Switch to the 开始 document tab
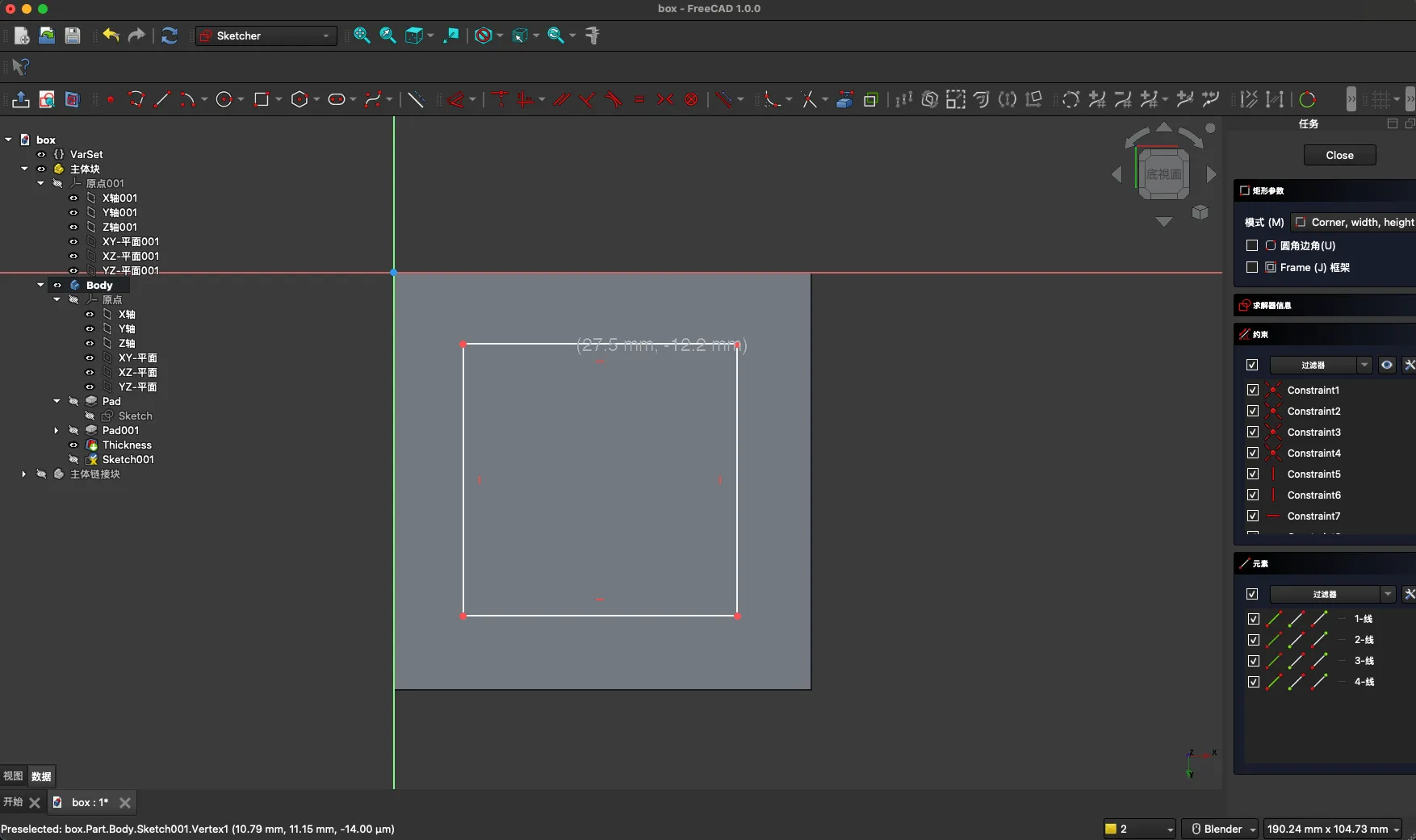Viewport: 1416px width, 840px height. (13, 802)
